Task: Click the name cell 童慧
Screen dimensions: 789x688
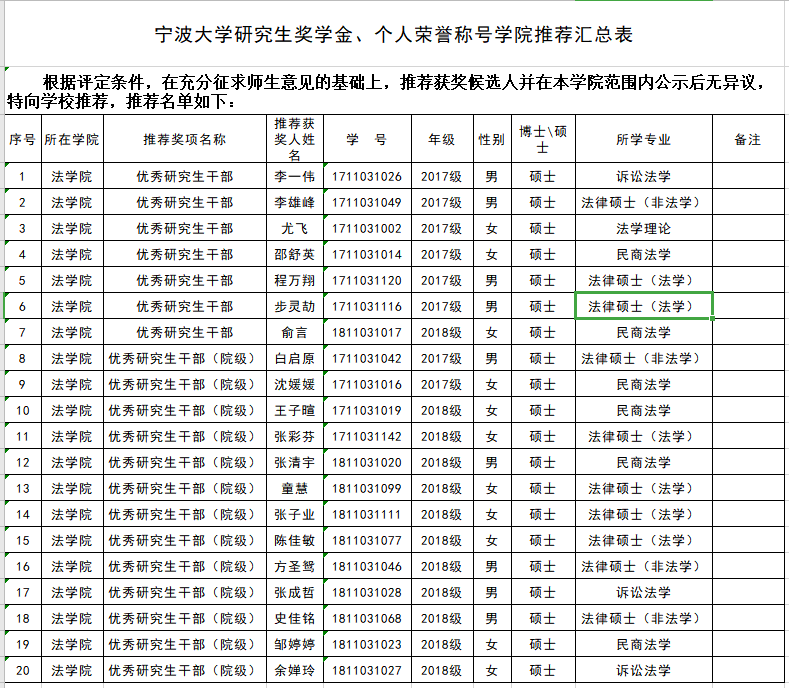Action: [295, 488]
